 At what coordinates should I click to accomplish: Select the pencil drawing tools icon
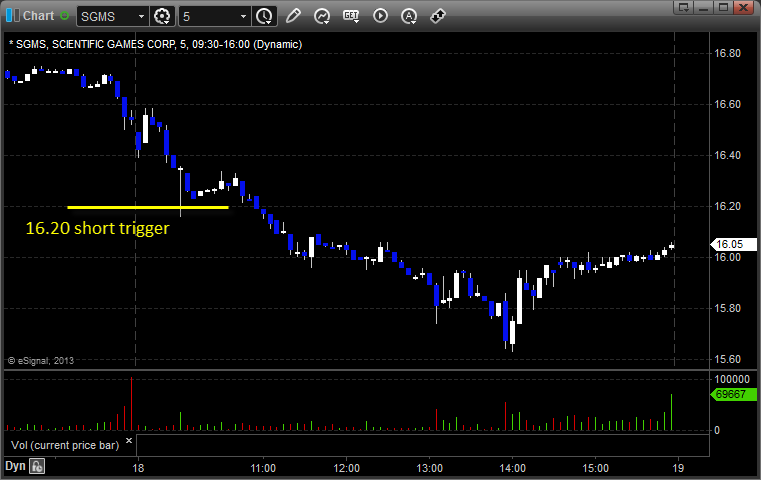click(293, 16)
